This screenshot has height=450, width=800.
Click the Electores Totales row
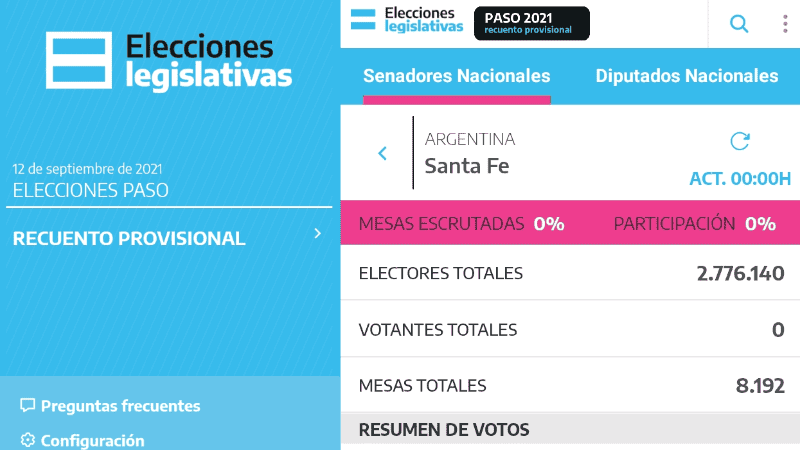click(570, 273)
